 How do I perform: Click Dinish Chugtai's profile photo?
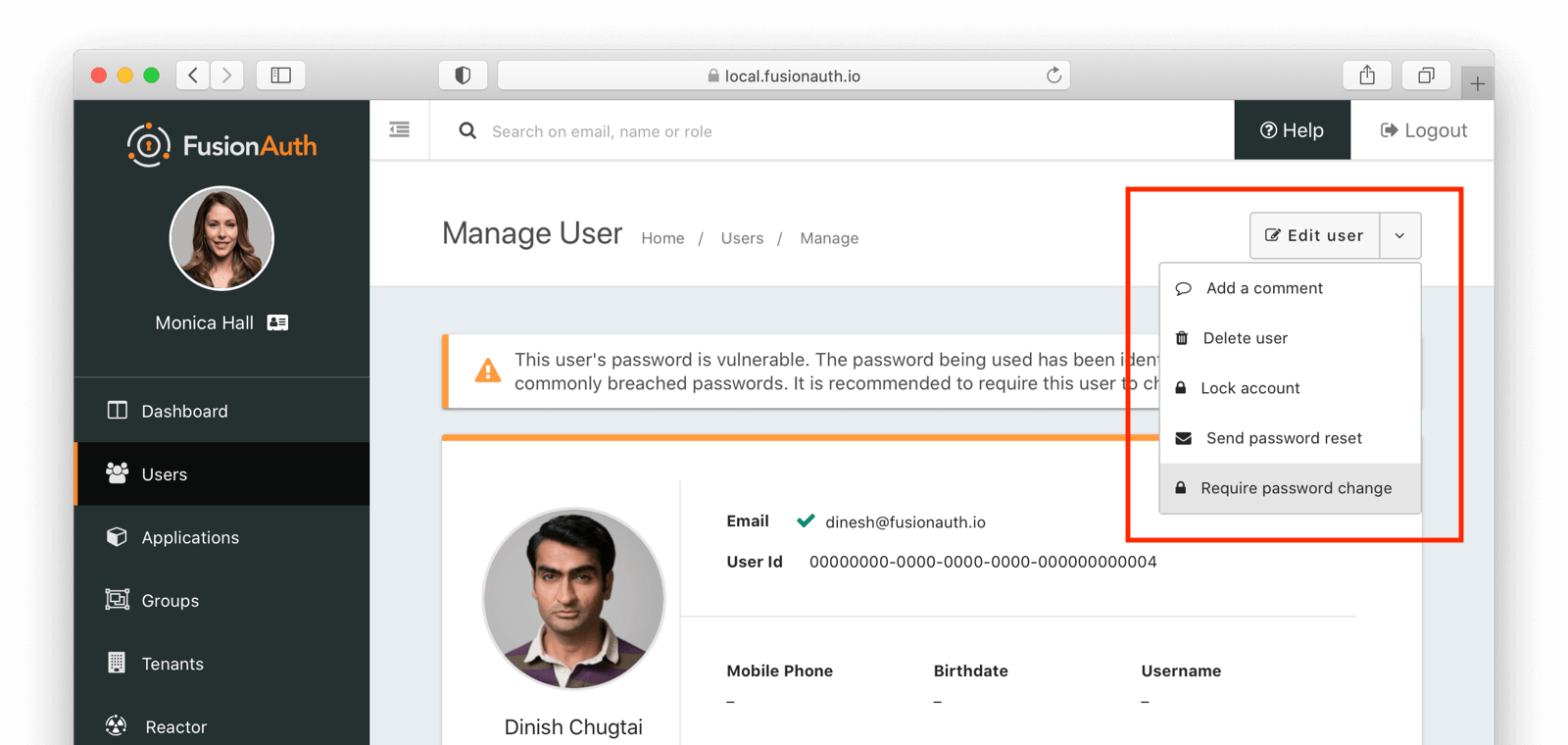point(573,598)
